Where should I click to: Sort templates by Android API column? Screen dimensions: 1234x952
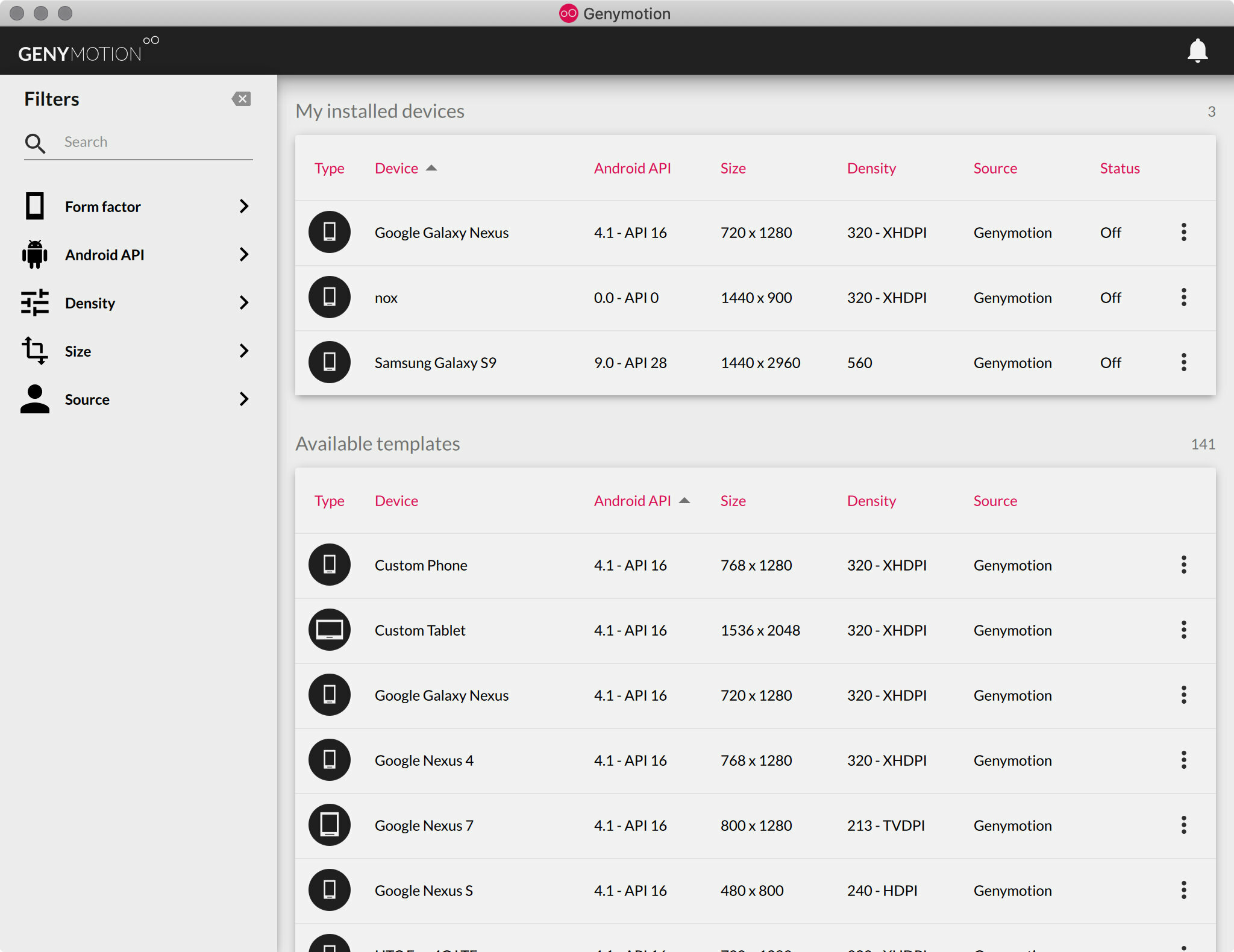click(632, 501)
